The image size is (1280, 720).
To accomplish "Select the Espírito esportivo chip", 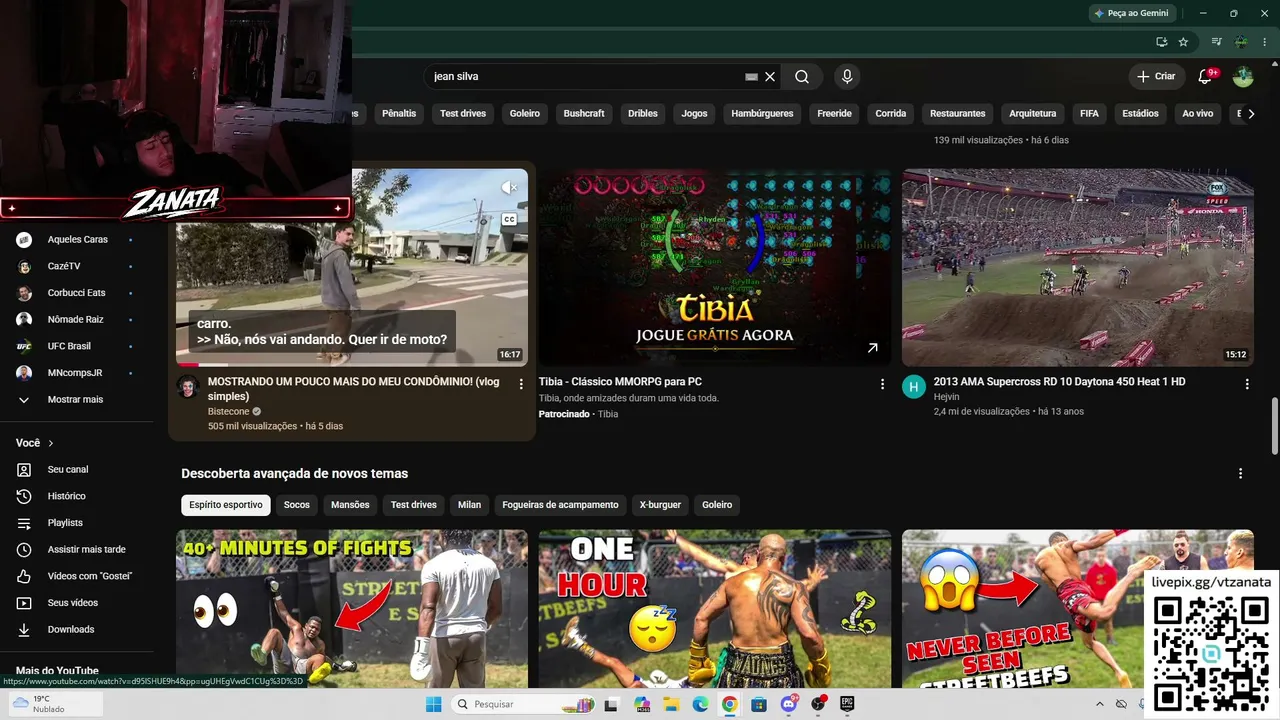I will pos(226,505).
